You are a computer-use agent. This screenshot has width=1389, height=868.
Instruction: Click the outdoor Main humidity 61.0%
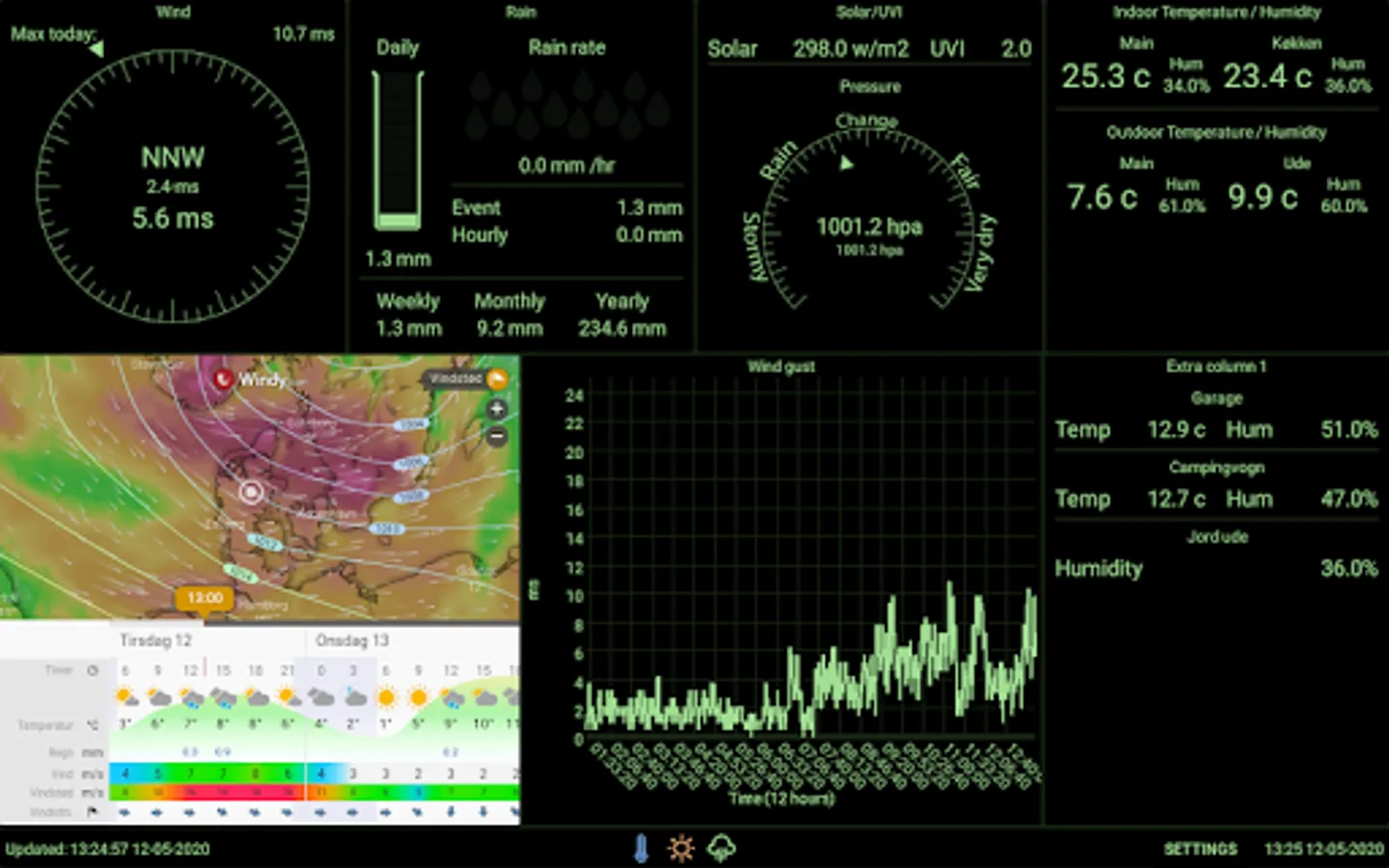pos(1183,206)
